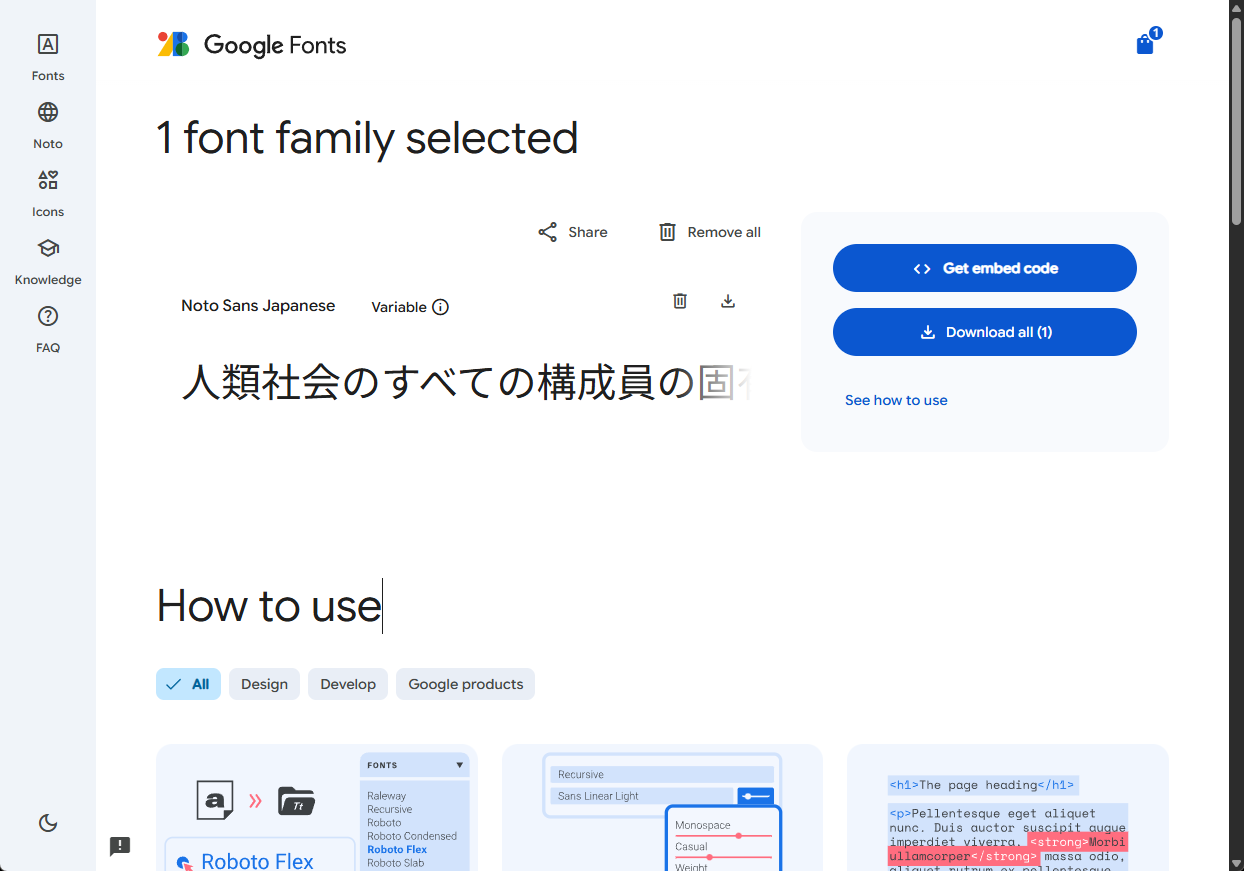Click Download all (1)
This screenshot has height=871, width=1244.
tap(984, 332)
